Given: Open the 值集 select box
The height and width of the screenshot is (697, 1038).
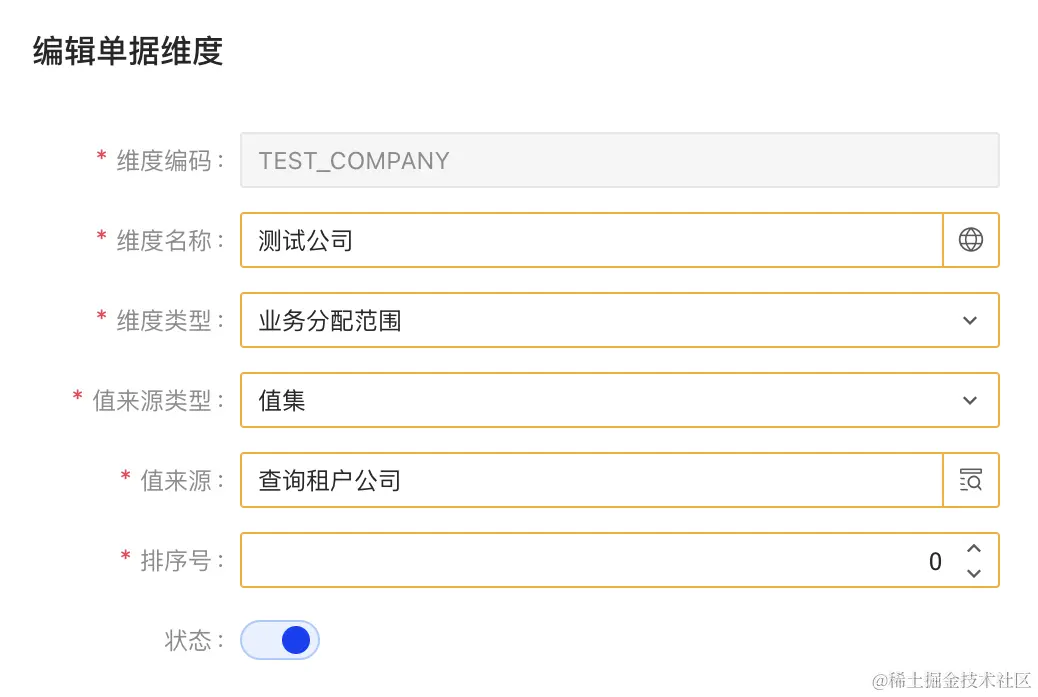Looking at the screenshot, I should 620,400.
